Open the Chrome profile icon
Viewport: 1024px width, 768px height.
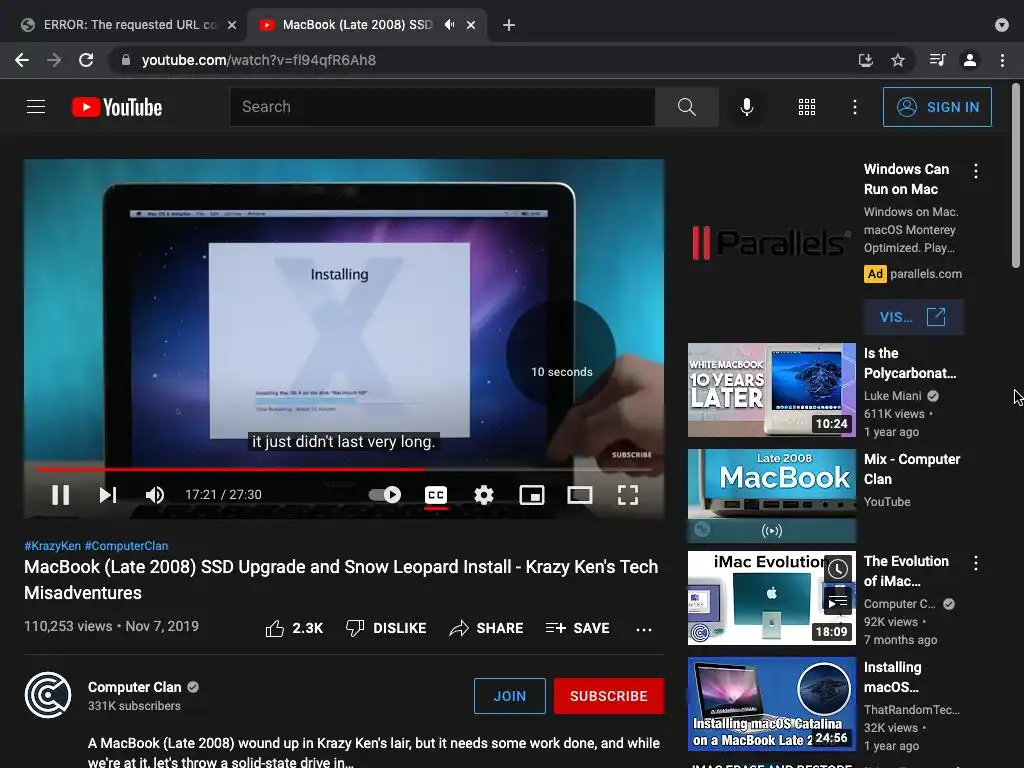[970, 60]
